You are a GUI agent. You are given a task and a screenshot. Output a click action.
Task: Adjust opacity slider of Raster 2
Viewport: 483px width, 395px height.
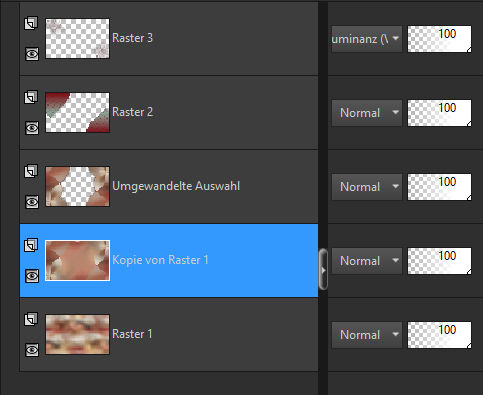pyautogui.click(x=439, y=113)
